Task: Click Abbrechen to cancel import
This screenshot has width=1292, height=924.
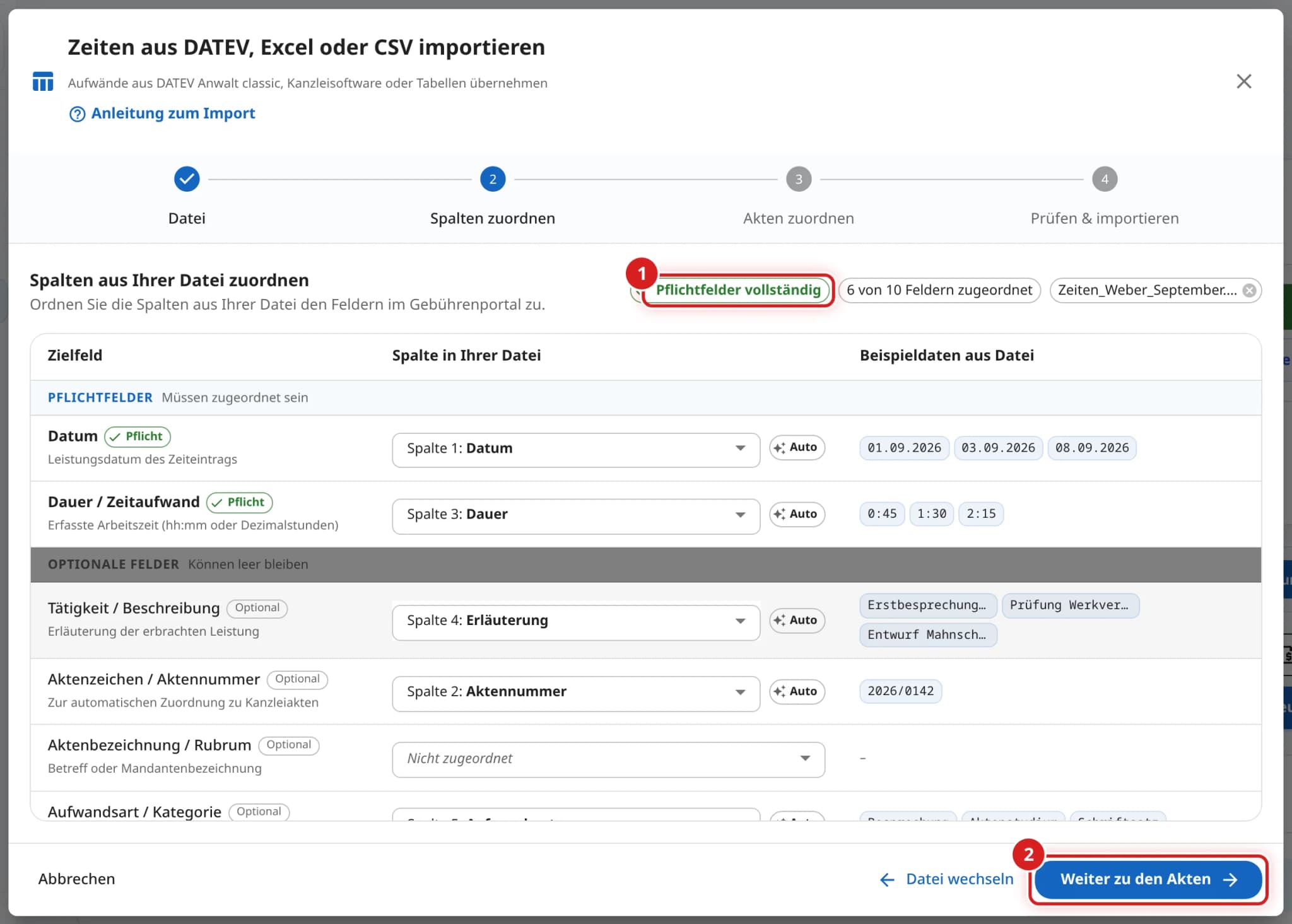Action: (76, 879)
